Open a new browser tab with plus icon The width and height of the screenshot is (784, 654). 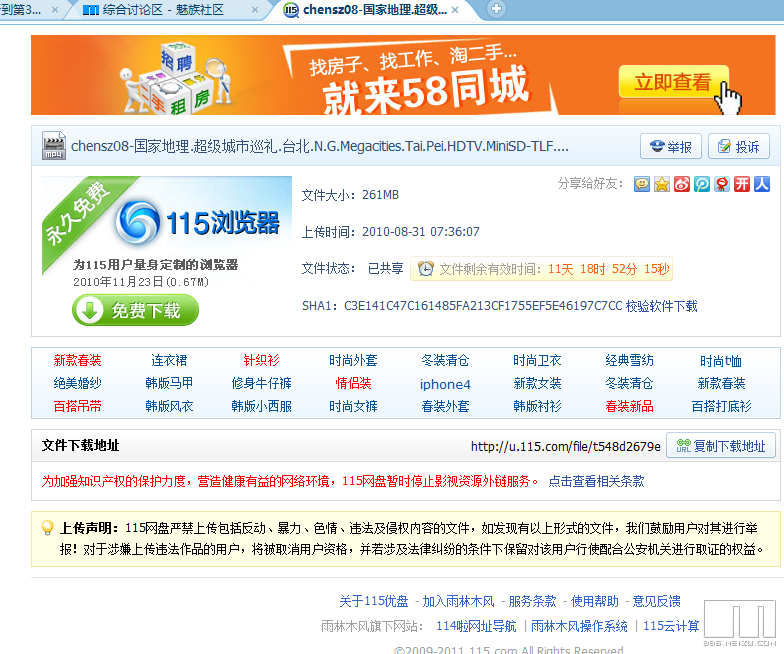point(496,8)
